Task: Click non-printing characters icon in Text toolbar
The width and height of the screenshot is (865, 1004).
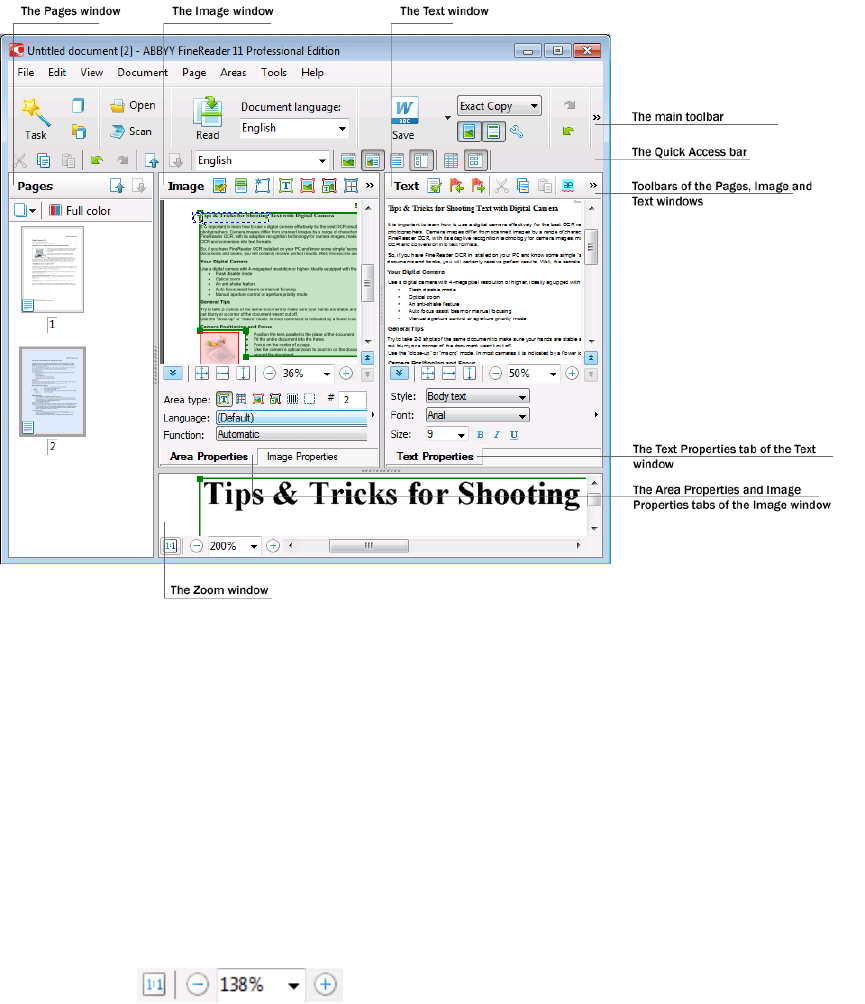Action: [x=568, y=186]
